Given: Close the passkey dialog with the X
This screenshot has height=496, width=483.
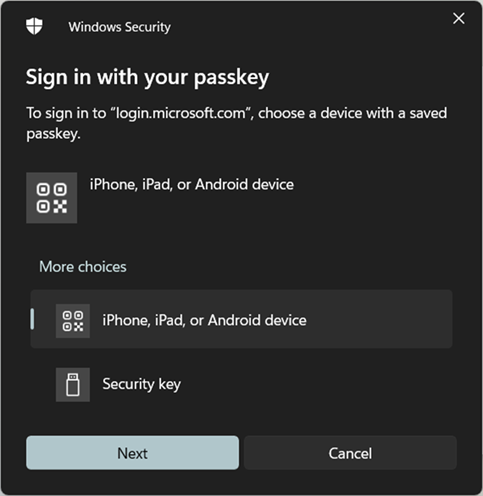Looking at the screenshot, I should (x=459, y=18).
